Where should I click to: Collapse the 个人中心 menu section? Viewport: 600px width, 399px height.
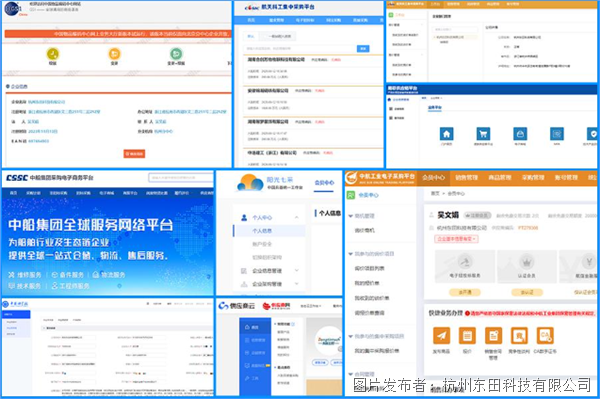click(297, 217)
